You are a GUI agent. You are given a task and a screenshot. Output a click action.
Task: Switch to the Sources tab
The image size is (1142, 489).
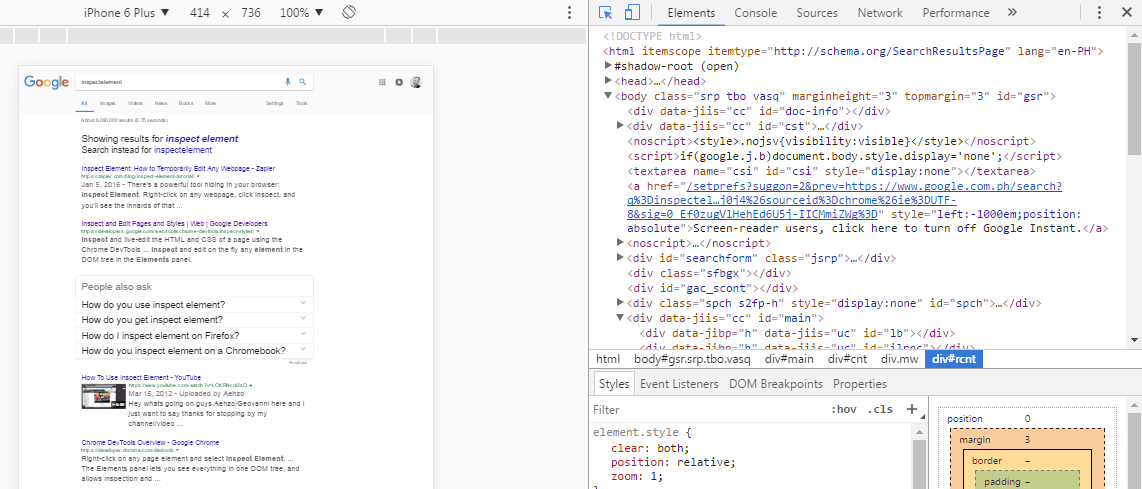(816, 12)
